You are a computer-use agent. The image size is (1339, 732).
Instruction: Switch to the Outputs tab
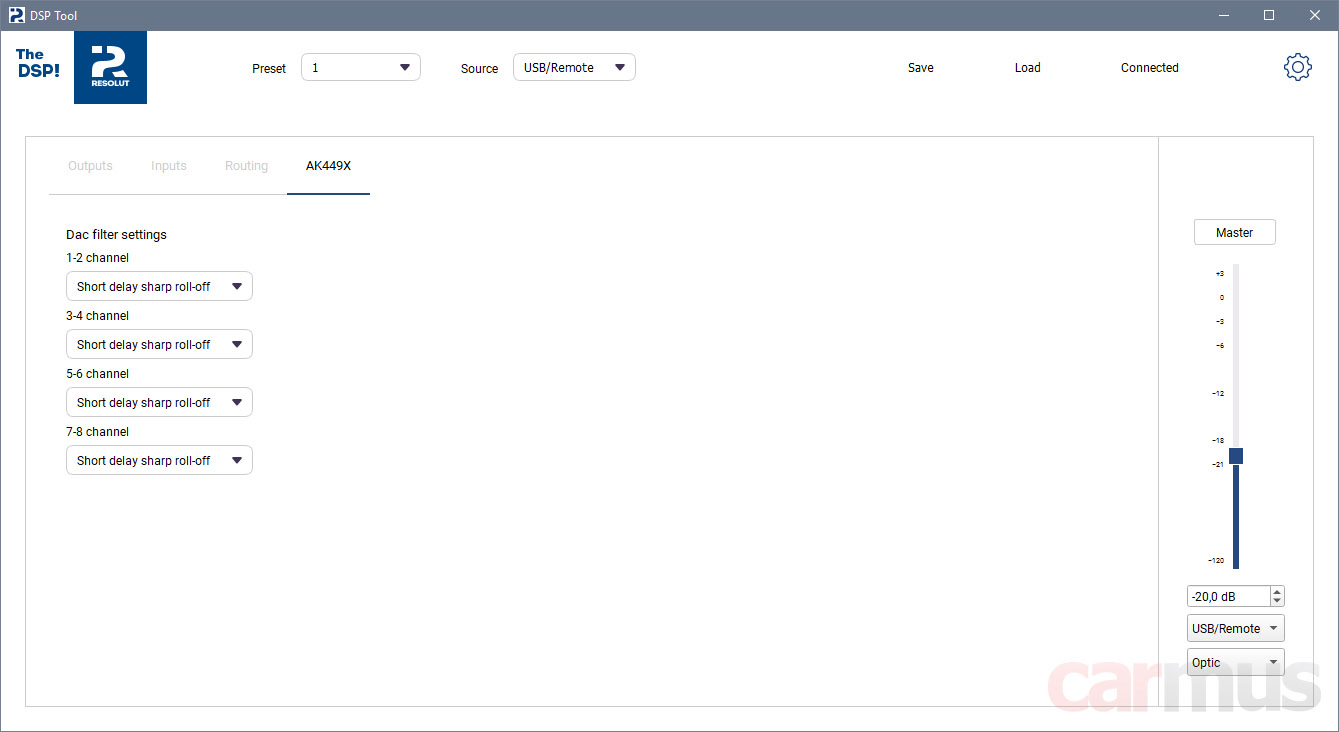90,166
